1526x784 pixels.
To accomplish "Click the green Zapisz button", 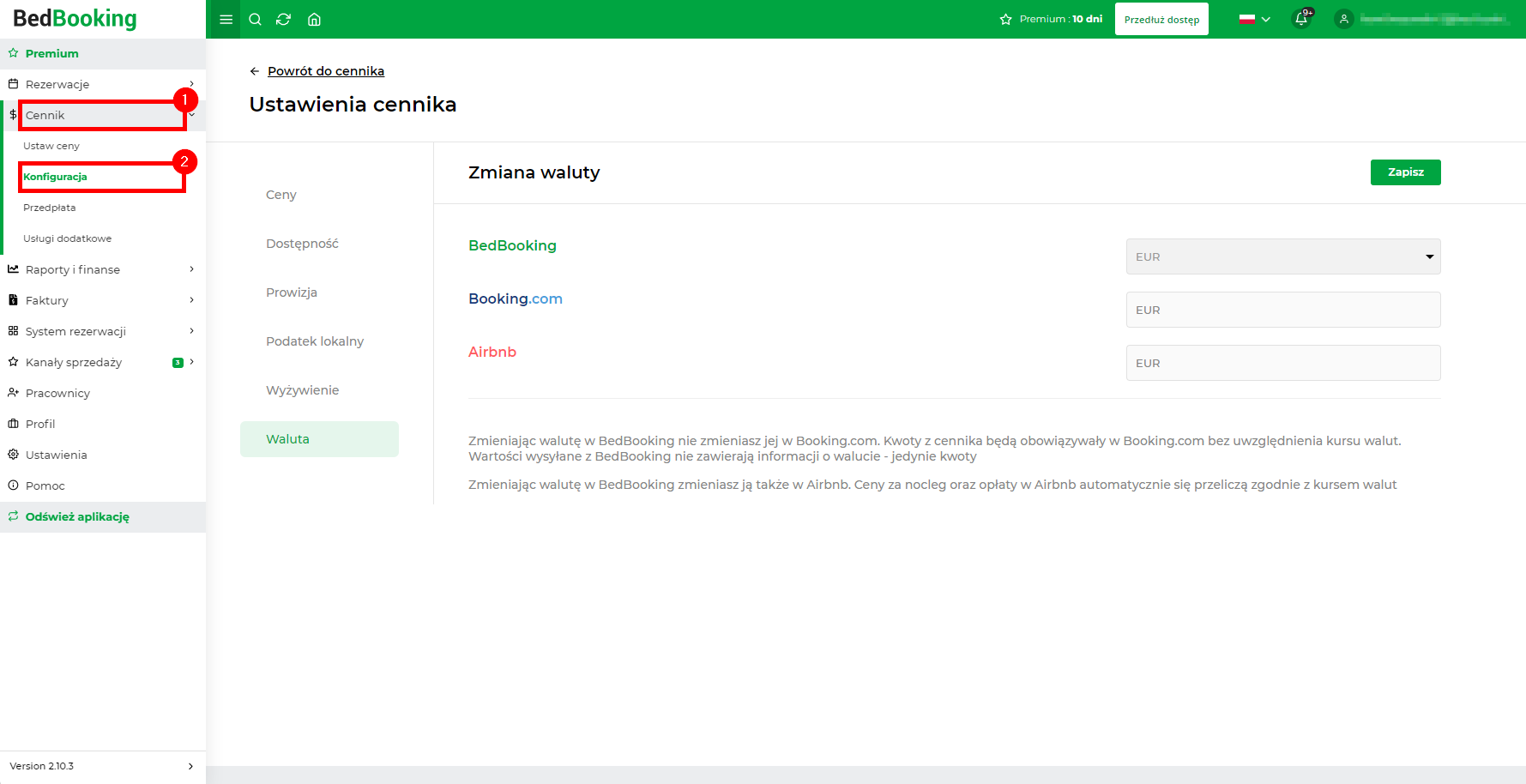I will 1405,172.
